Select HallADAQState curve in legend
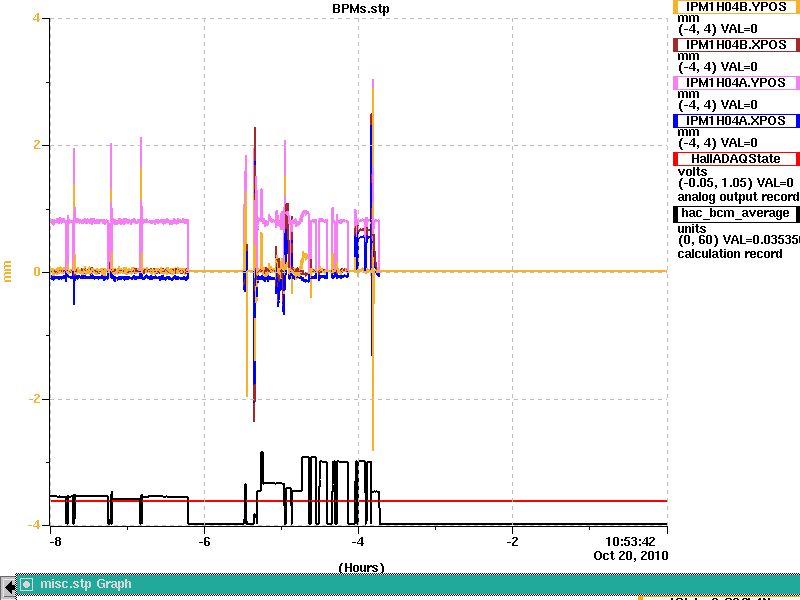 [x=736, y=159]
